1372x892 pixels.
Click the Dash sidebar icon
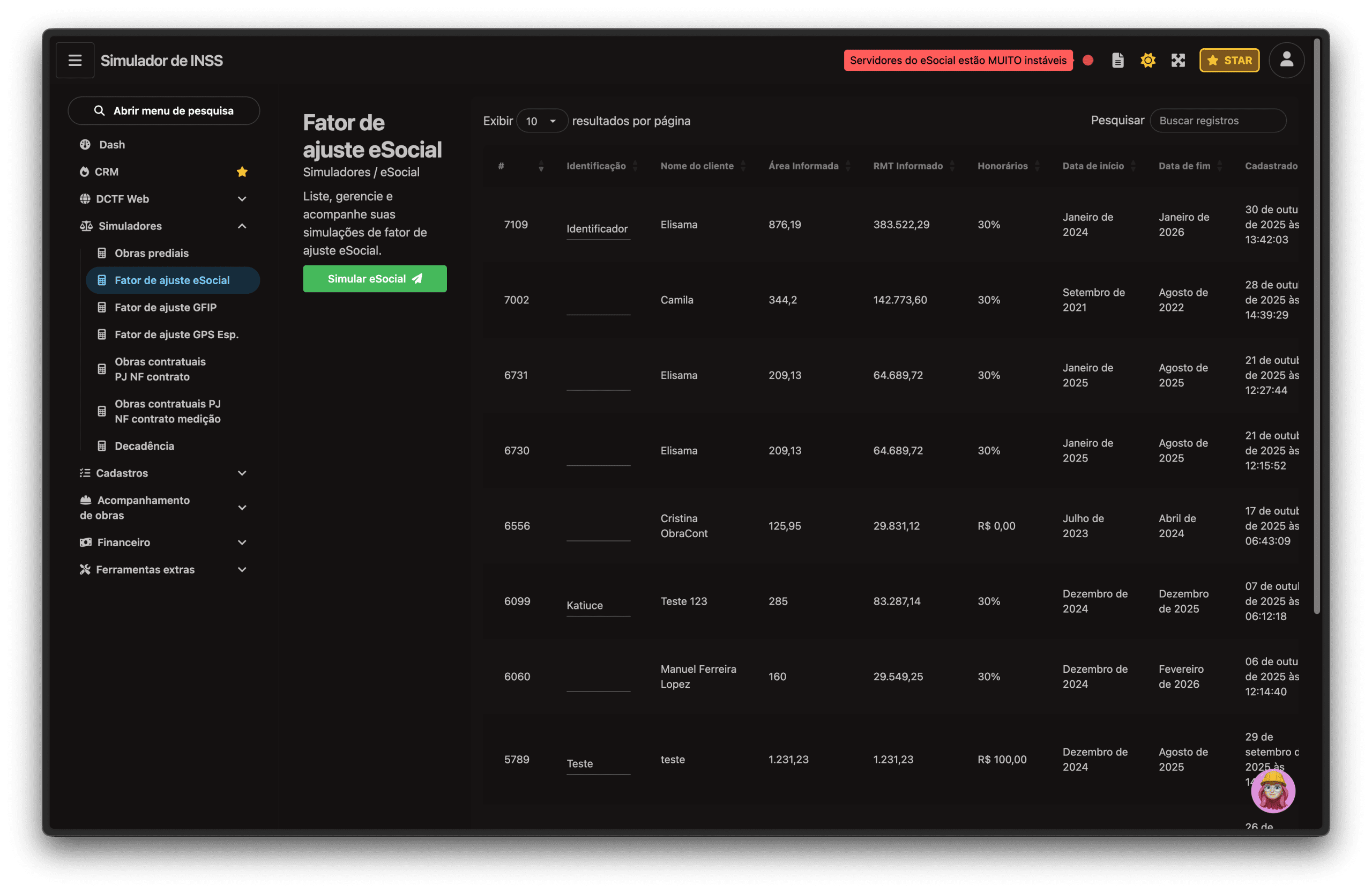[85, 145]
